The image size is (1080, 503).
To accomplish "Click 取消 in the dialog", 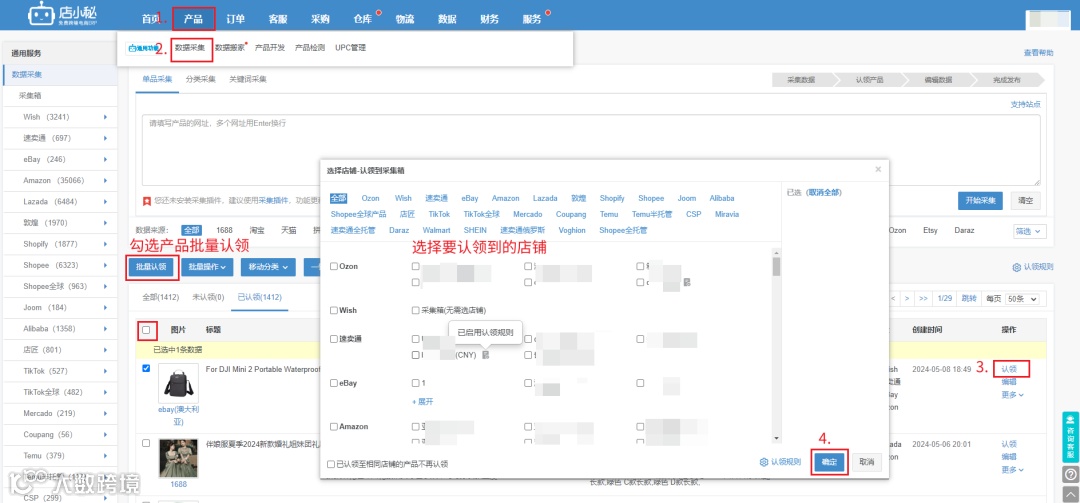I will 867,462.
